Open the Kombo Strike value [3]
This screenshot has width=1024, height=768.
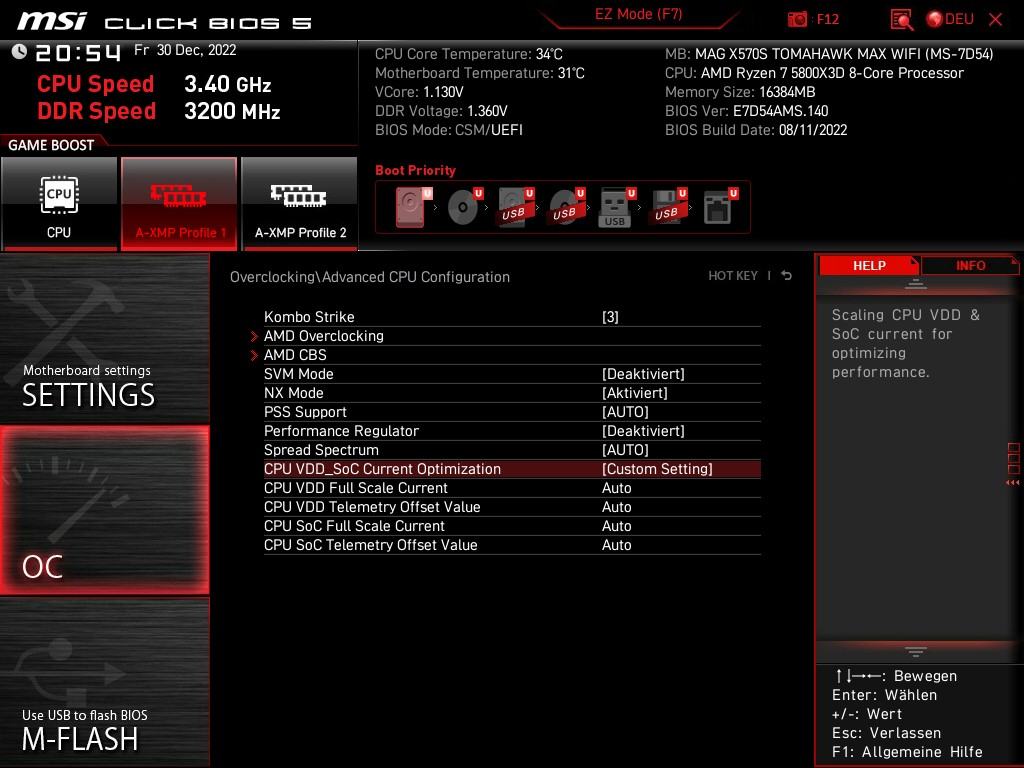point(610,317)
